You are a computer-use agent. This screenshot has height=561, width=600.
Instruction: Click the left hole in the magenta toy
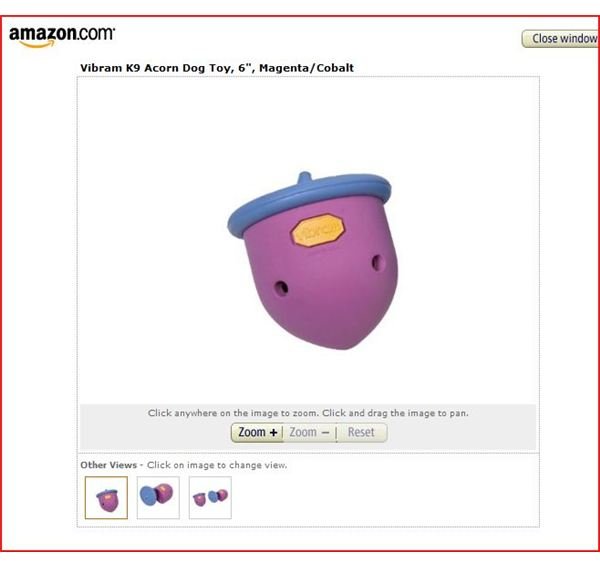tap(282, 287)
